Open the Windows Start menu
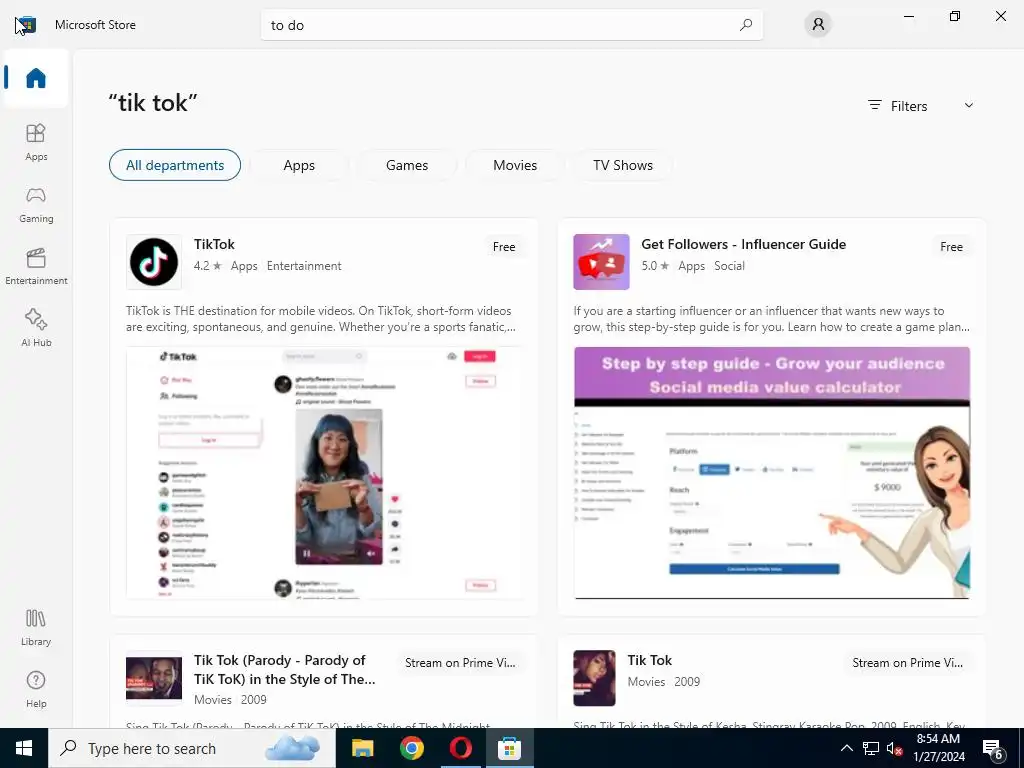Image resolution: width=1024 pixels, height=768 pixels. click(24, 748)
